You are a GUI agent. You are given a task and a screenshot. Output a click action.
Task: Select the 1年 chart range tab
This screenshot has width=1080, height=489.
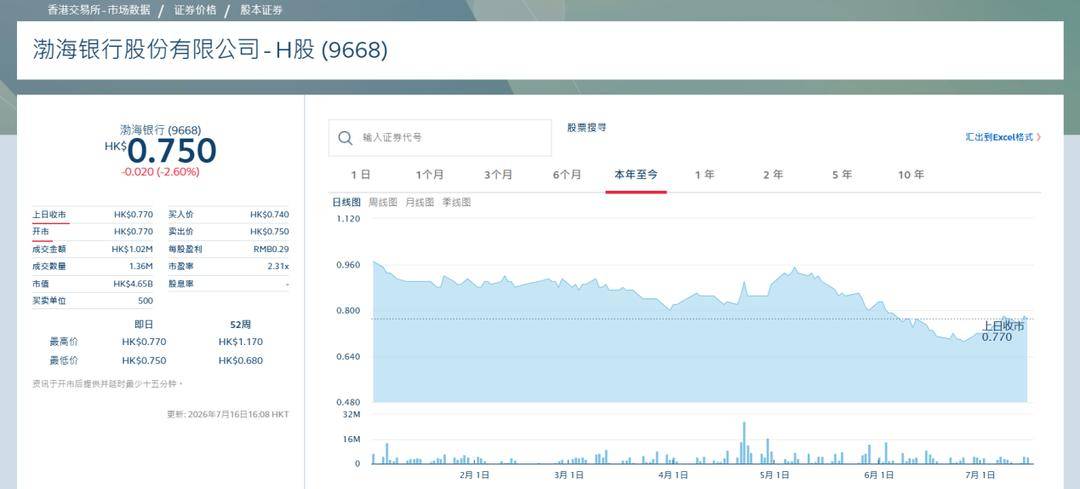coord(705,175)
